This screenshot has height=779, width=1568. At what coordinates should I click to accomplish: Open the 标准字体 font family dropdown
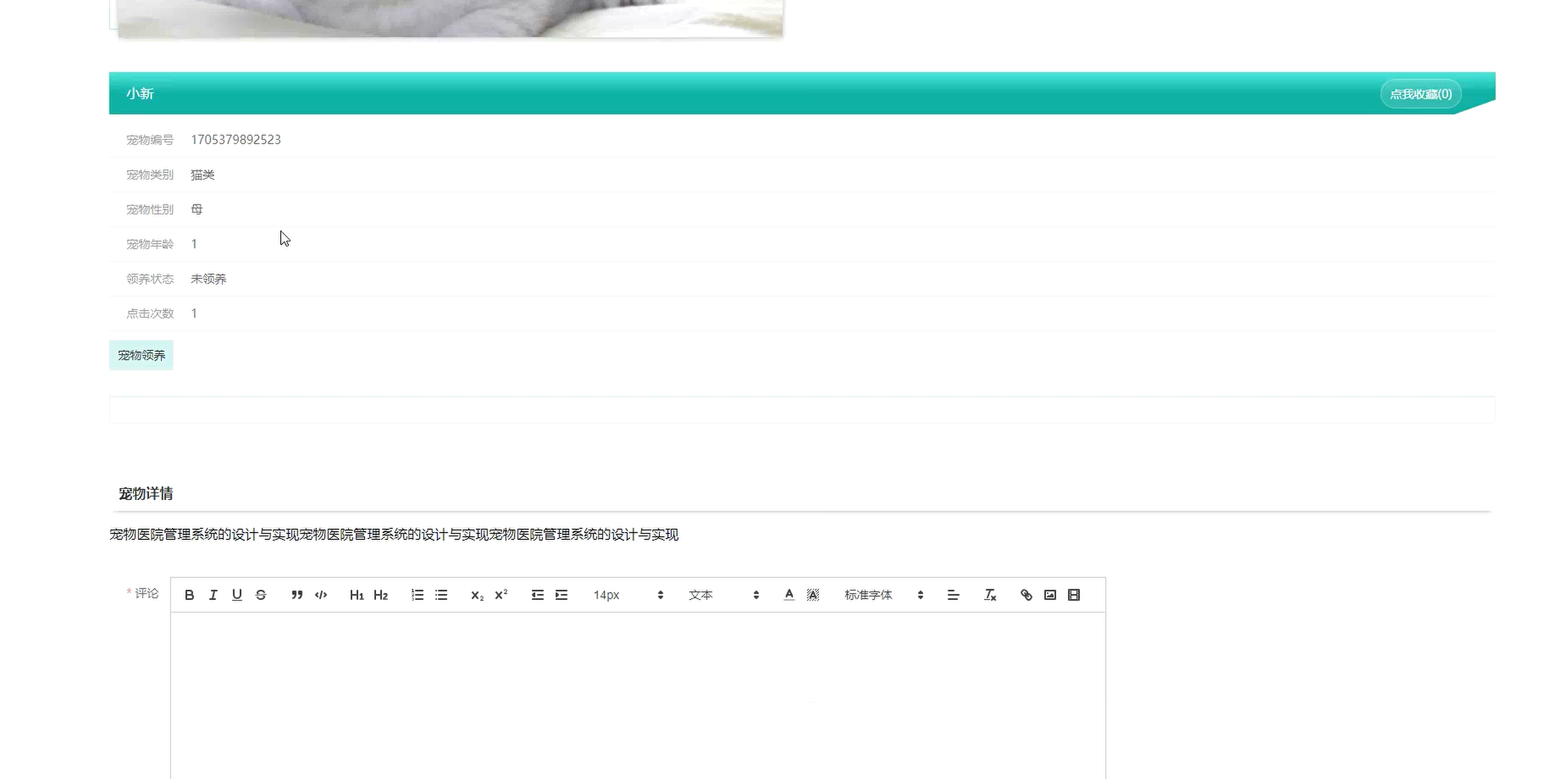[884, 595]
